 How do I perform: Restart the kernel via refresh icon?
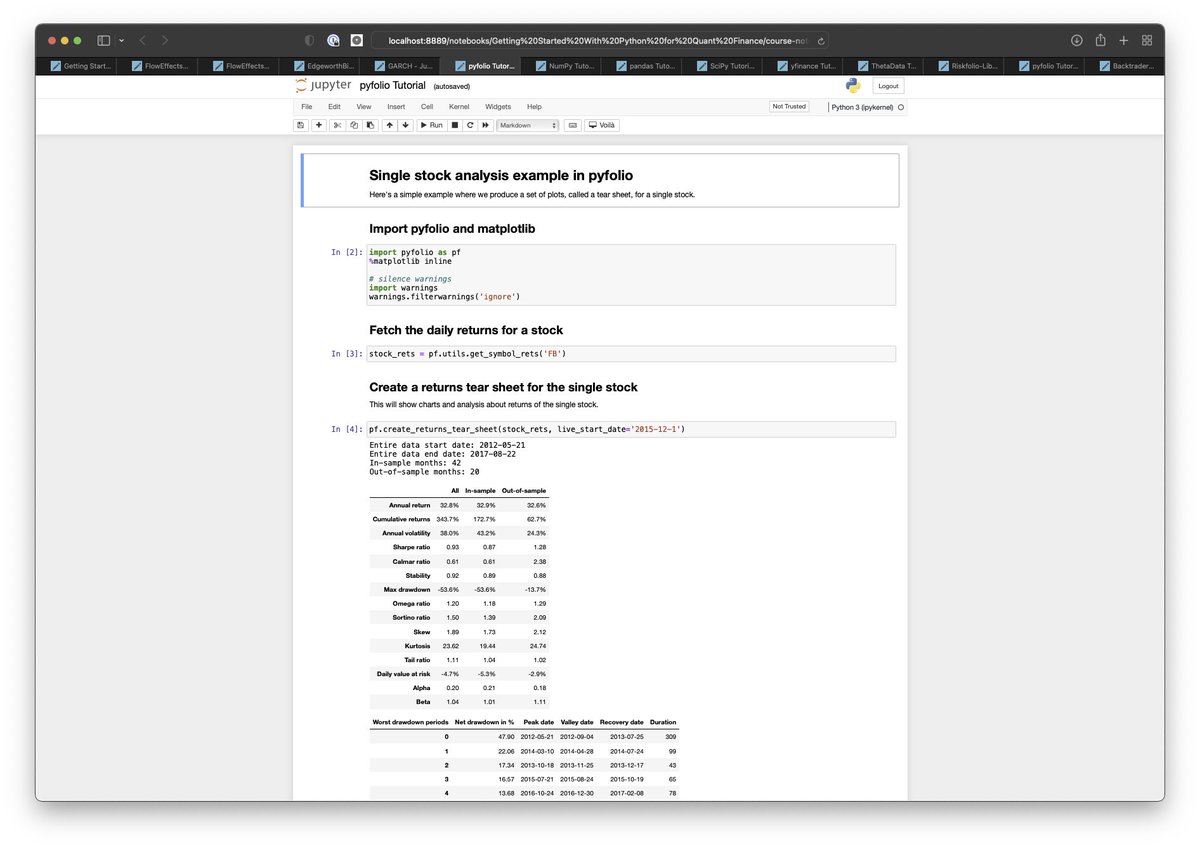tap(468, 125)
